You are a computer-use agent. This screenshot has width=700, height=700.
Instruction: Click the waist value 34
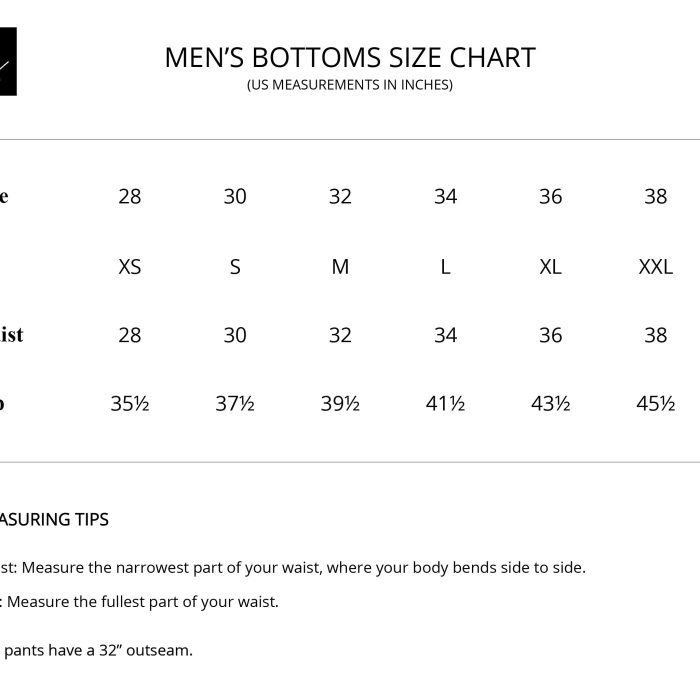[446, 335]
